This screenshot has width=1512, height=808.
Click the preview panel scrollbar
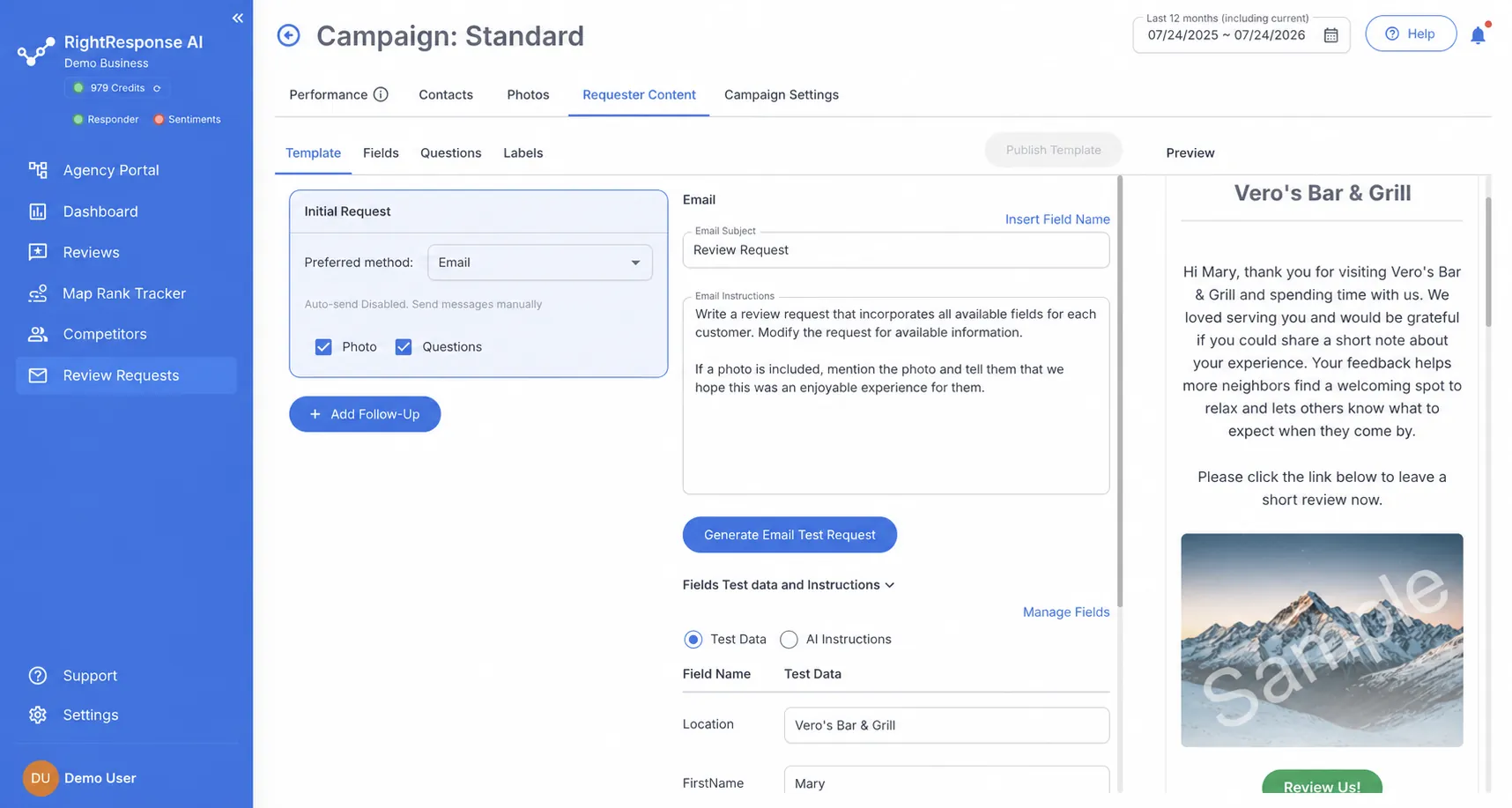click(1488, 262)
